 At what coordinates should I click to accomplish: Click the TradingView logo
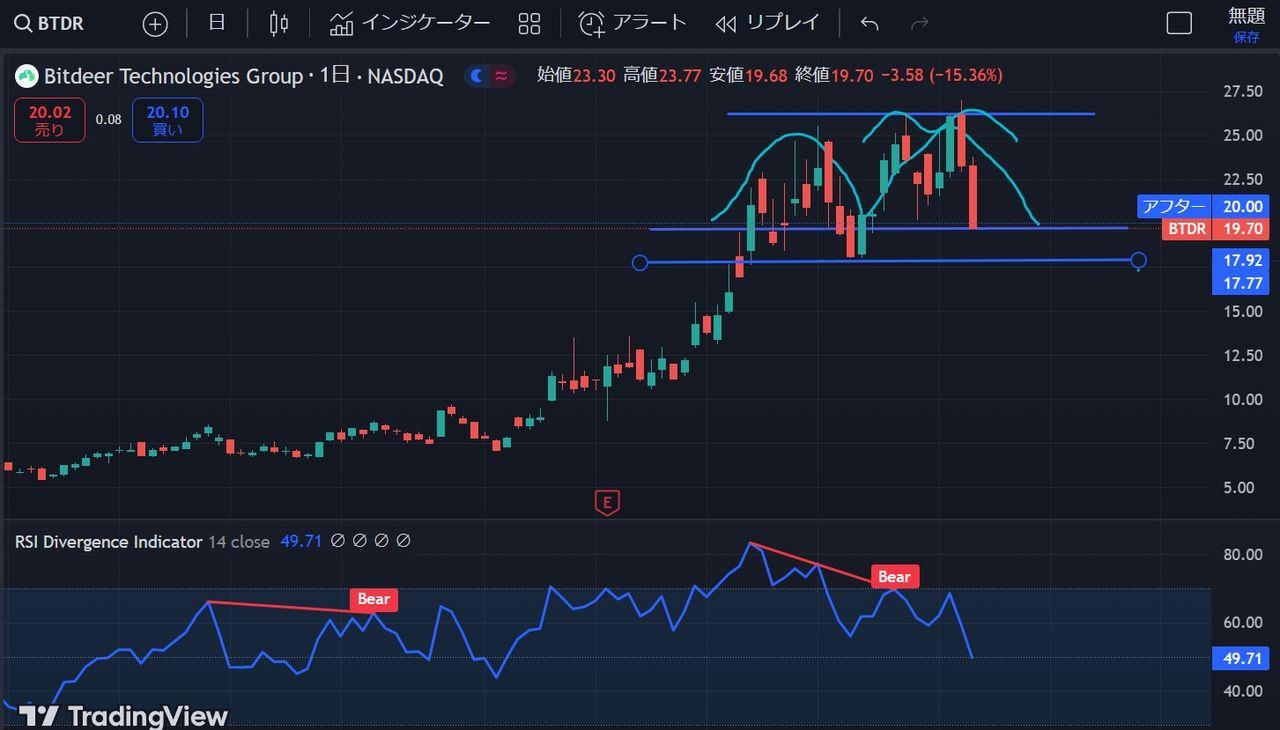pyautogui.click(x=124, y=715)
